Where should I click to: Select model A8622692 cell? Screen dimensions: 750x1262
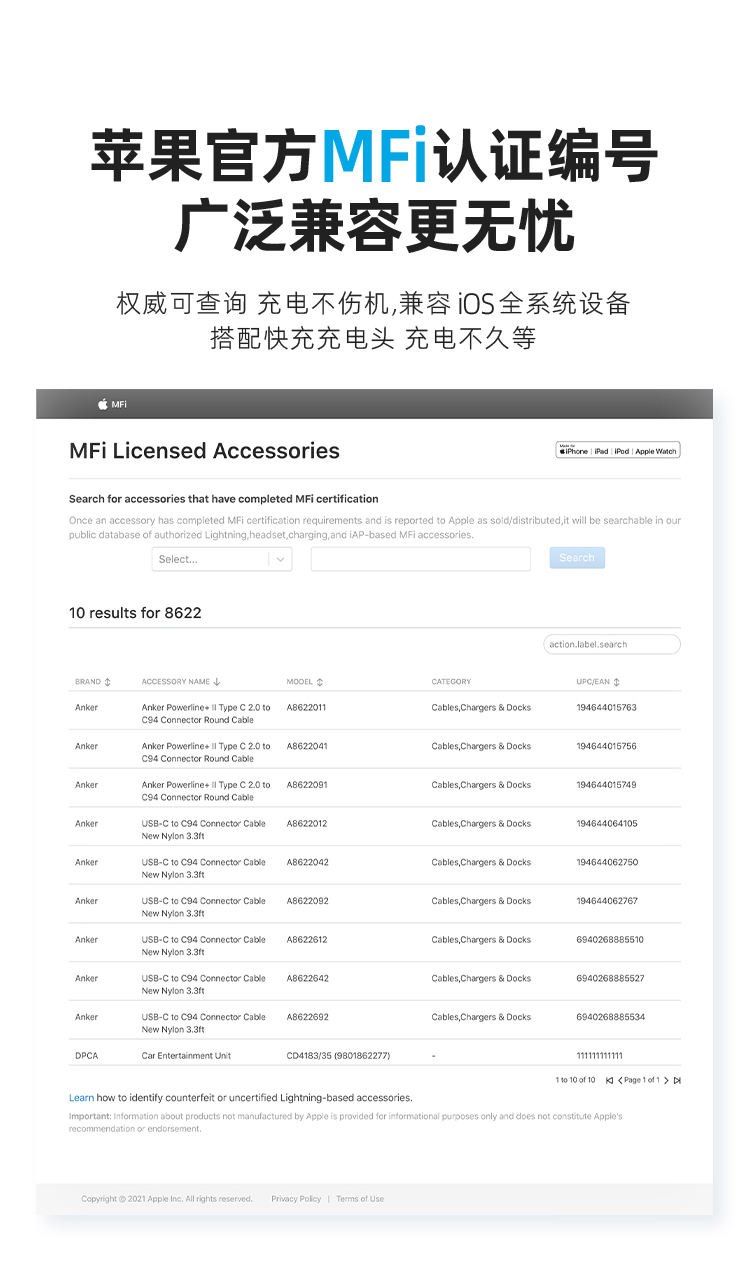(x=307, y=1017)
